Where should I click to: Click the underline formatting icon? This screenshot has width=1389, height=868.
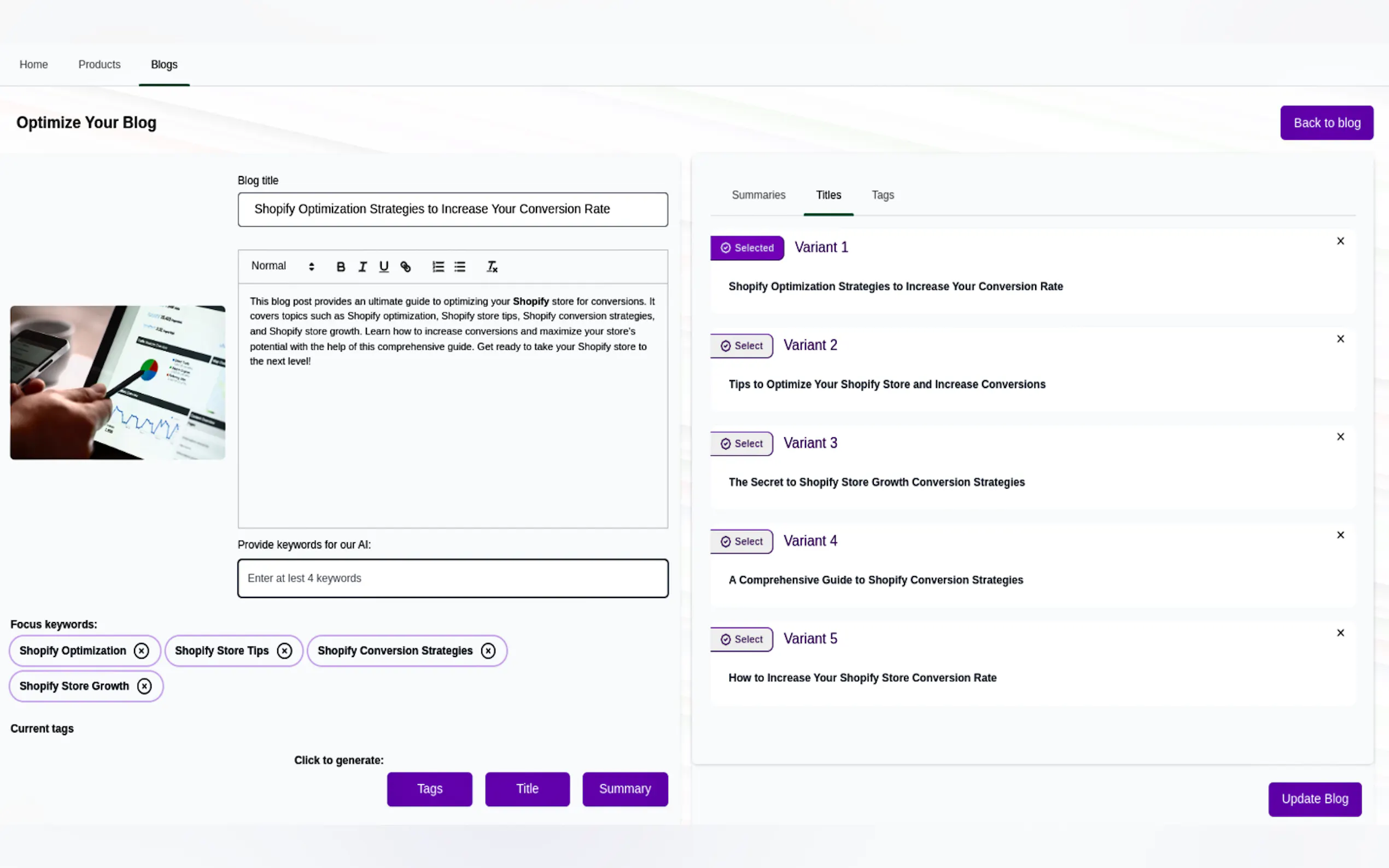click(x=383, y=266)
